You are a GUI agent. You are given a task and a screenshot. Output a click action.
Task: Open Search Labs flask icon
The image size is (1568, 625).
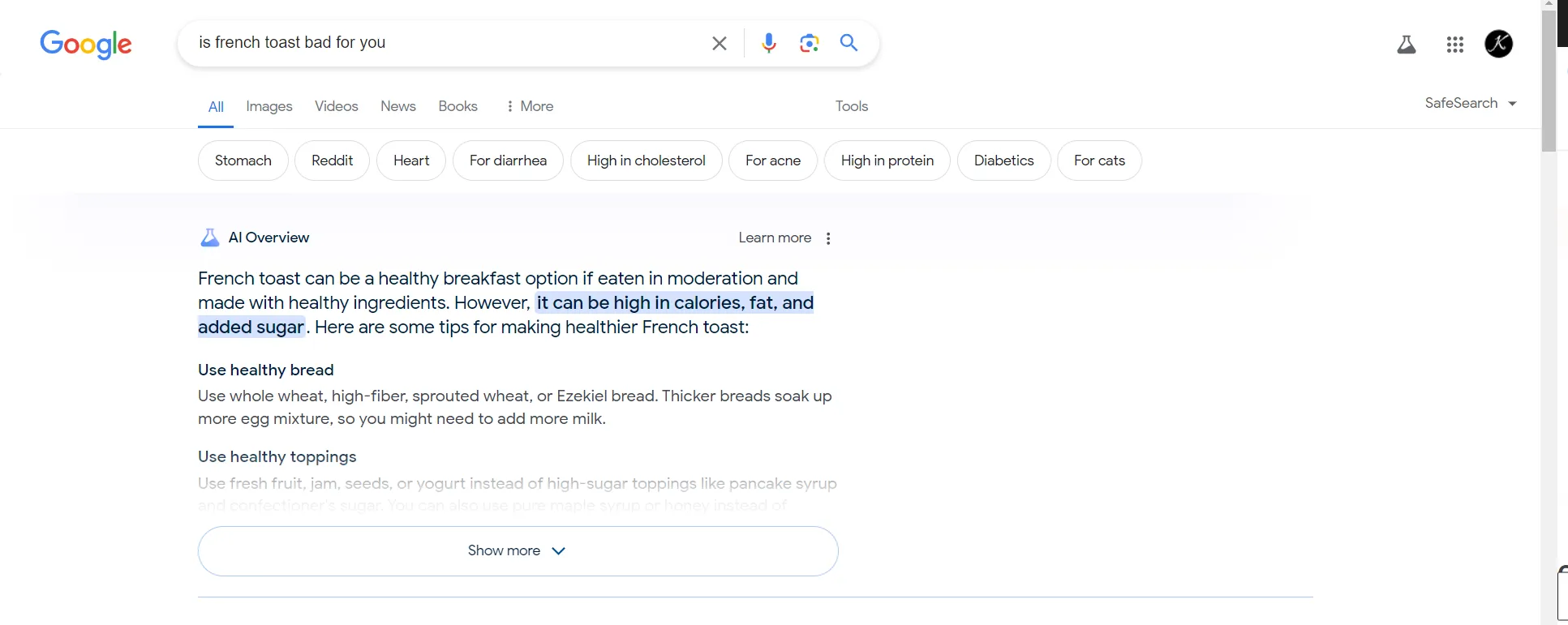[x=1406, y=45]
